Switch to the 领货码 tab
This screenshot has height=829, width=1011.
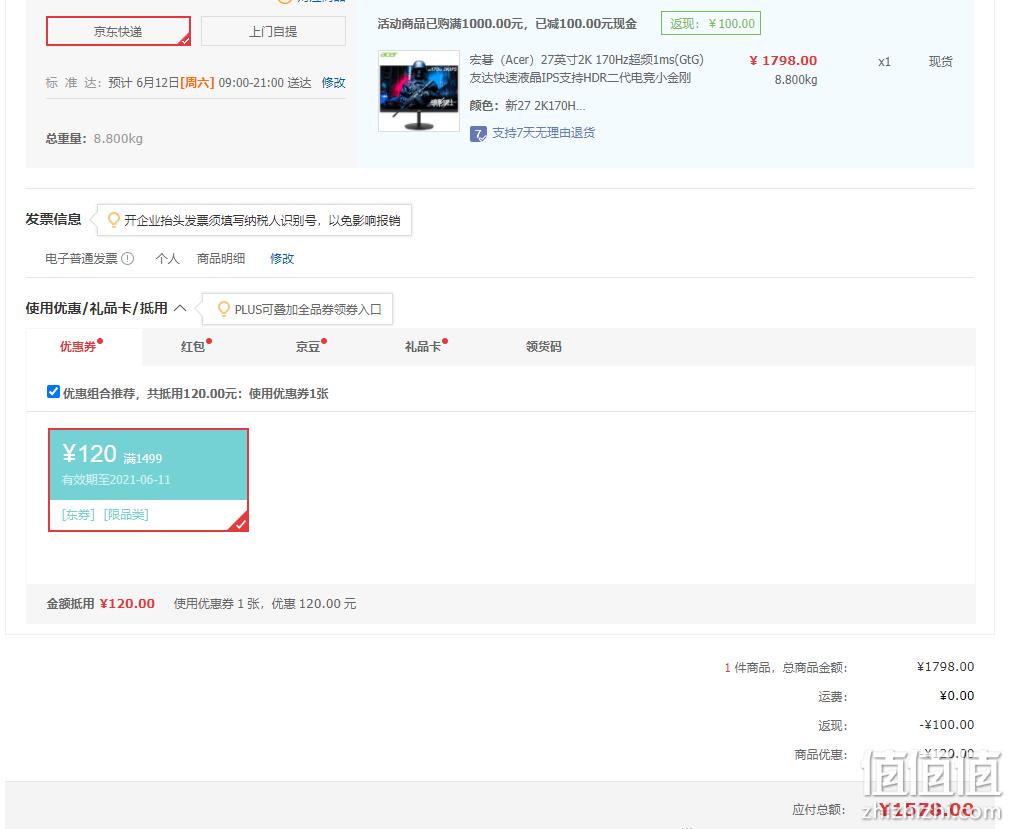coord(544,347)
